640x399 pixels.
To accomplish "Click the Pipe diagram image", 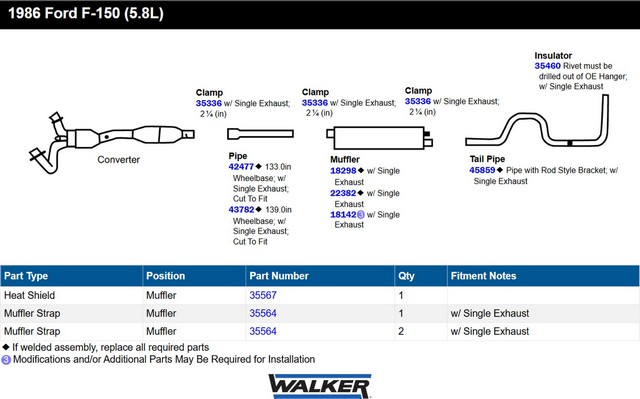I will [x=260, y=134].
